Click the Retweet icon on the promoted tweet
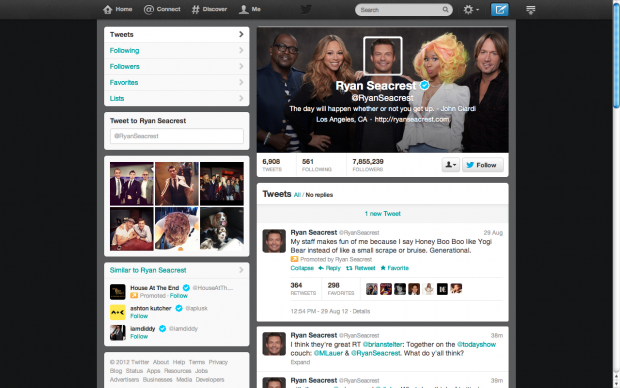Image resolution: width=620 pixels, height=388 pixels. (349, 268)
